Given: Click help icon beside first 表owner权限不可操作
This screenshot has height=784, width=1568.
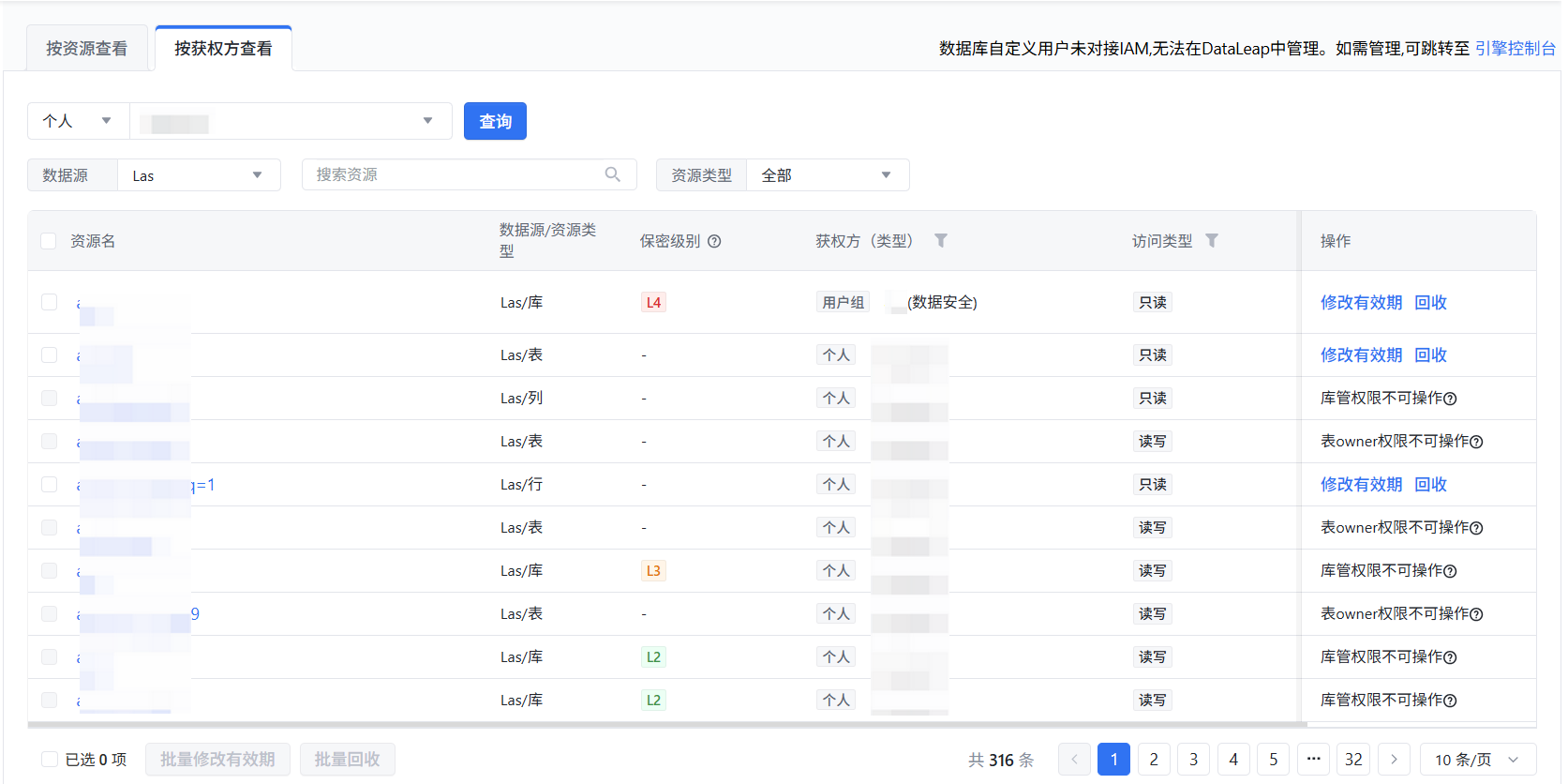Looking at the screenshot, I should point(1476,442).
